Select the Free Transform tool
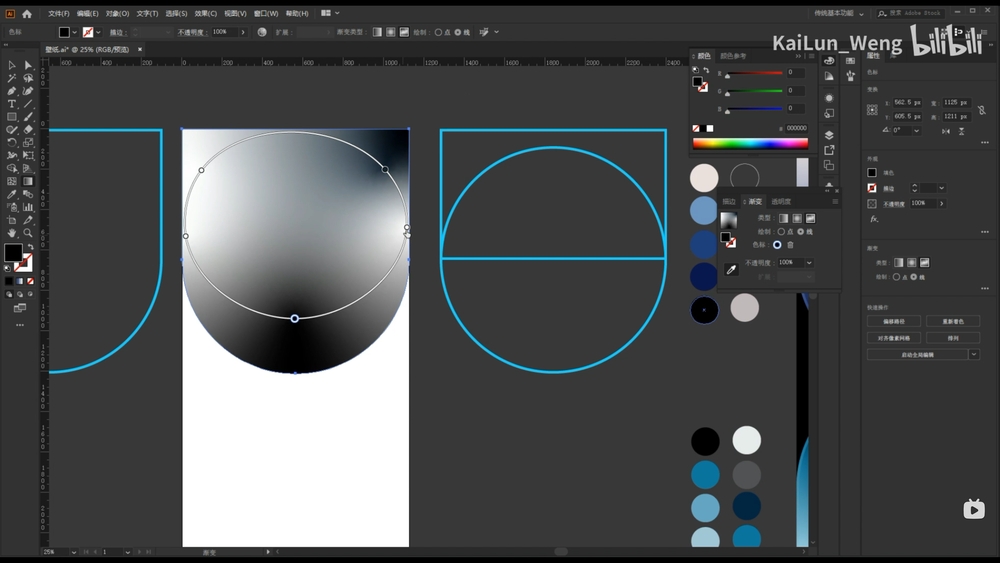Viewport: 1000px width, 563px height. click(x=28, y=156)
